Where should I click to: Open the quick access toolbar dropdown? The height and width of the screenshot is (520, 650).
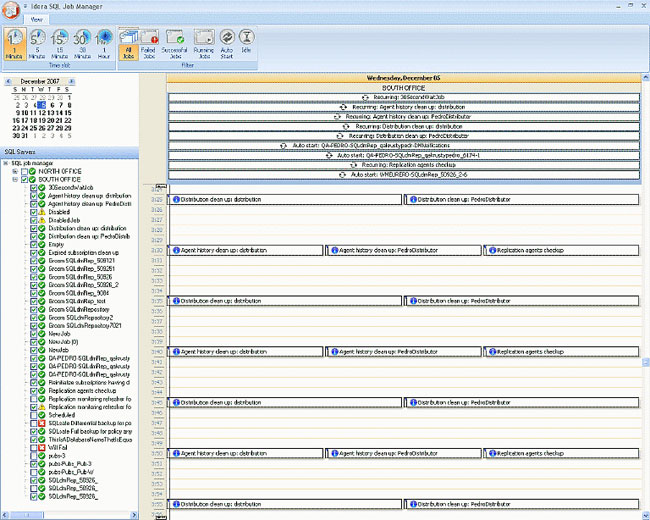tap(26, 7)
